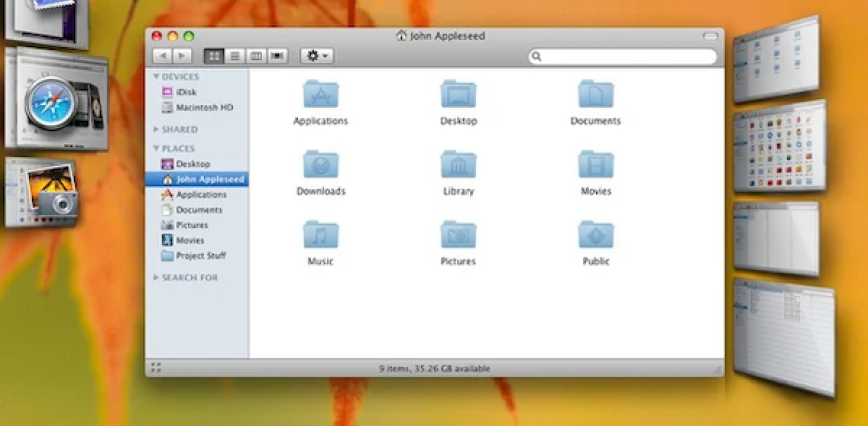Switch to icon view

pos(213,56)
